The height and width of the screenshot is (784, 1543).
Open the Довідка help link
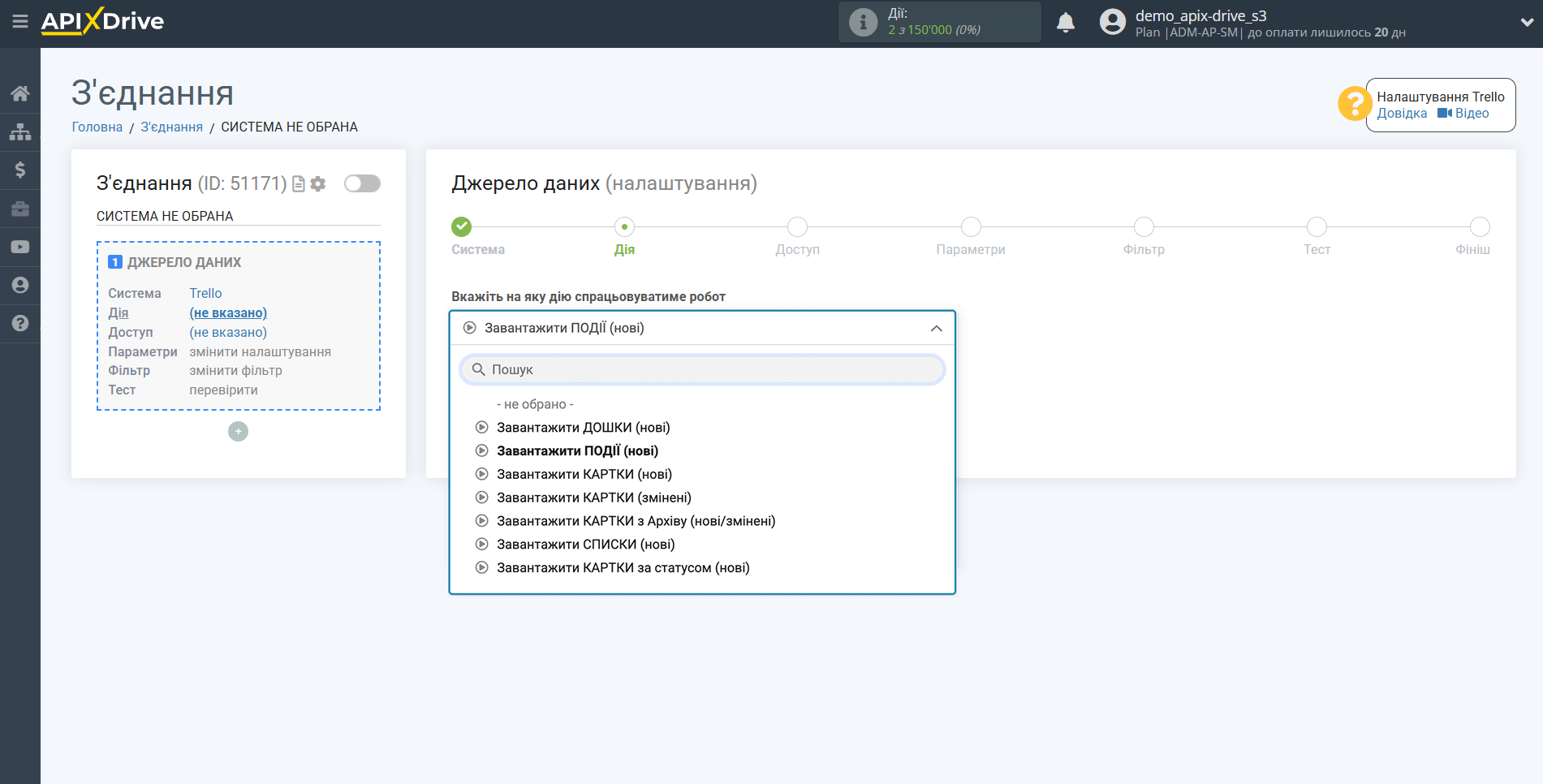[x=1402, y=114]
